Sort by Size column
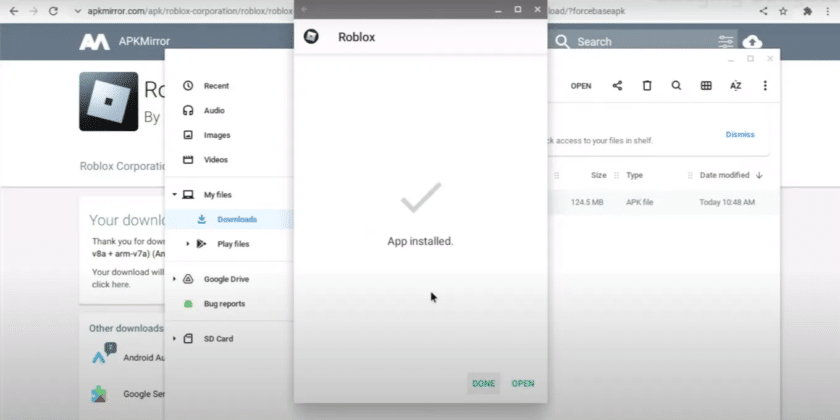The height and width of the screenshot is (420, 840). (598, 175)
